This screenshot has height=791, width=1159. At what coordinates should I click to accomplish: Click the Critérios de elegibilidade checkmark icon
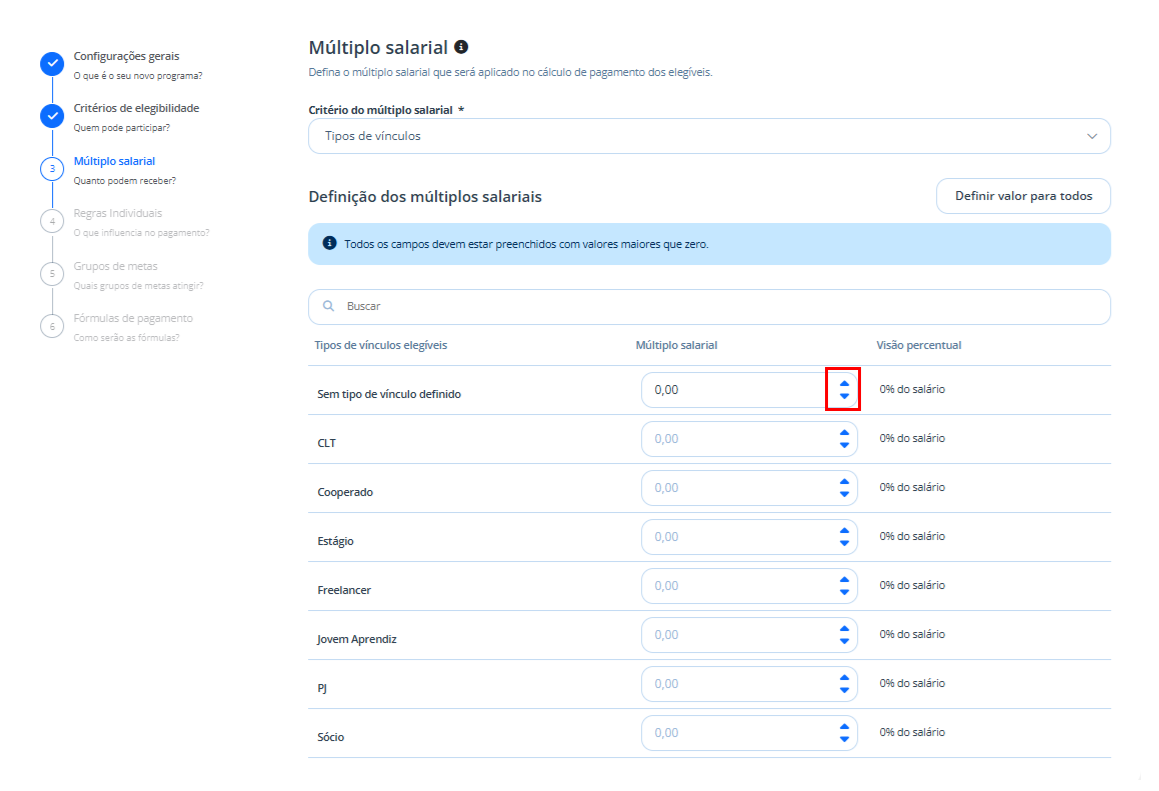[52, 116]
